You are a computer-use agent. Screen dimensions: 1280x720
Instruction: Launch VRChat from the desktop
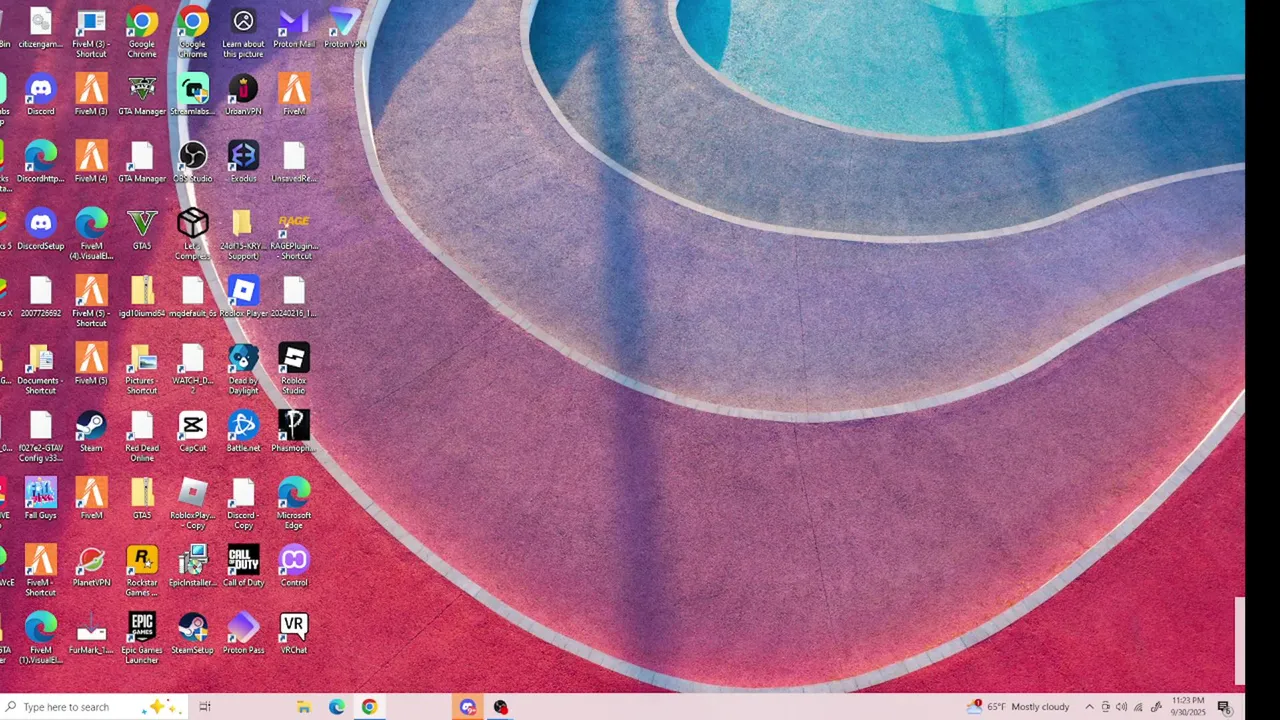(294, 632)
